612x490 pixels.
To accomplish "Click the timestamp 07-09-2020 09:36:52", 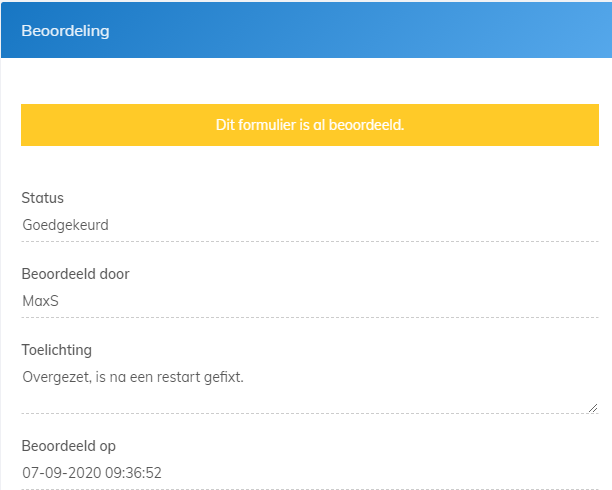I will [x=94, y=472].
